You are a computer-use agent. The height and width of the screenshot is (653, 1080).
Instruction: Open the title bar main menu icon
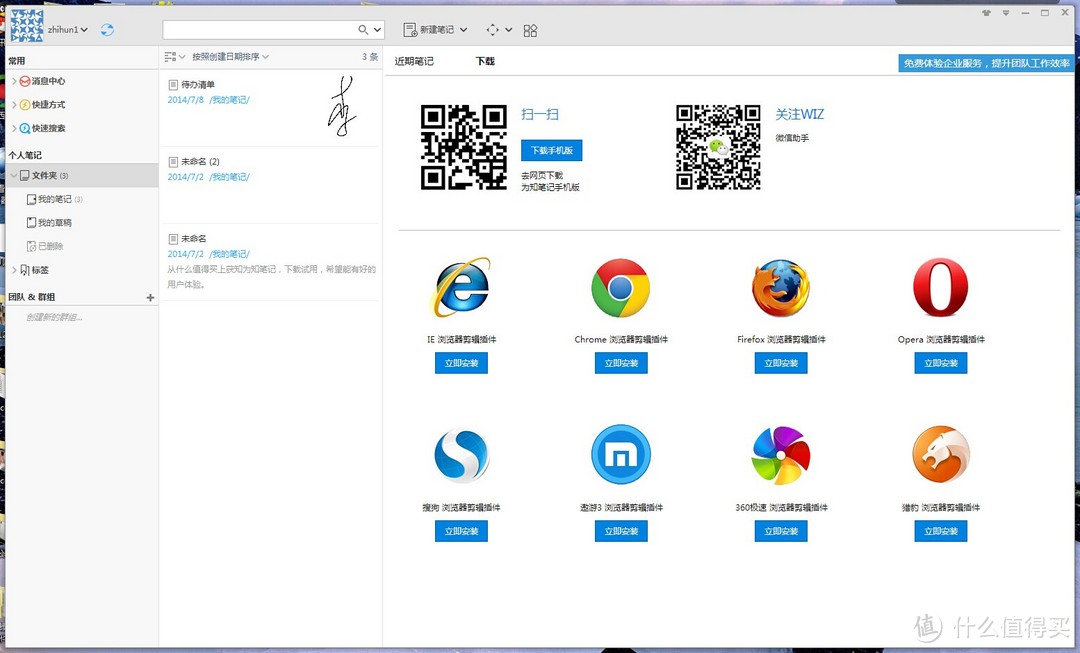click(1006, 12)
